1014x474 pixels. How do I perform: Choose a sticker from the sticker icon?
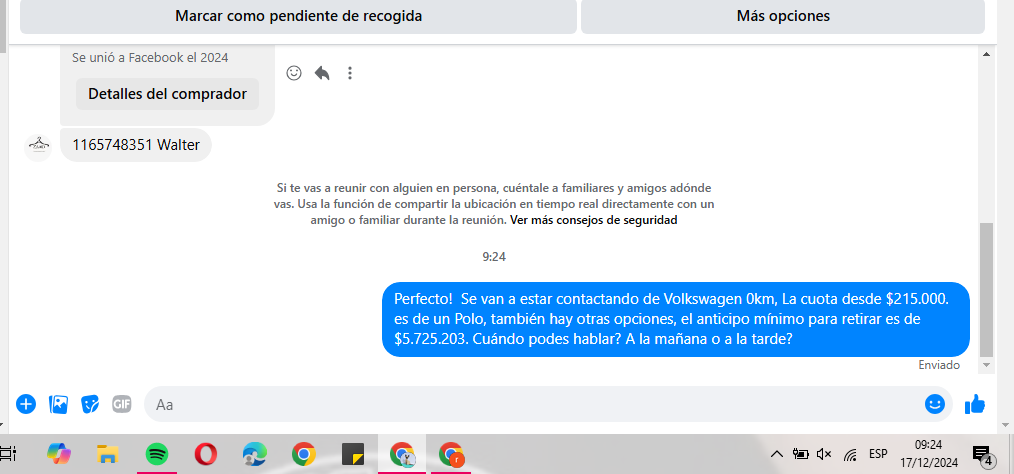coord(90,404)
